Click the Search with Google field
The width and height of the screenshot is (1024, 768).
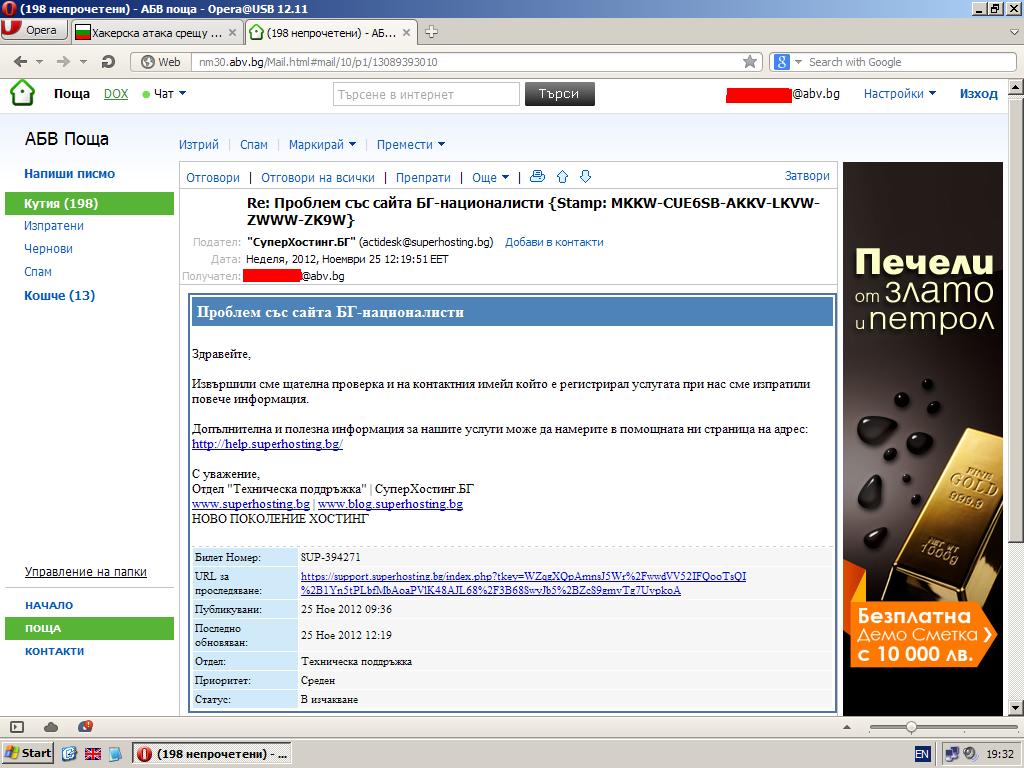[x=910, y=62]
